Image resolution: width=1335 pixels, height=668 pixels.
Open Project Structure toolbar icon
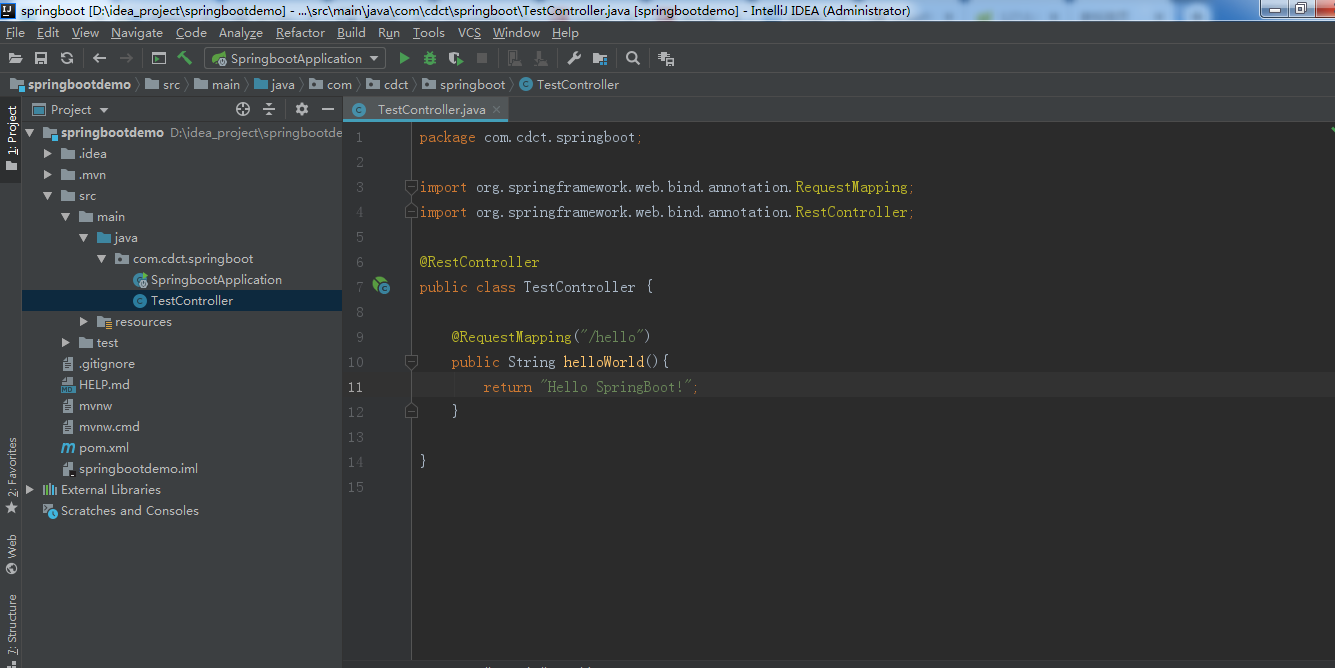tap(600, 59)
